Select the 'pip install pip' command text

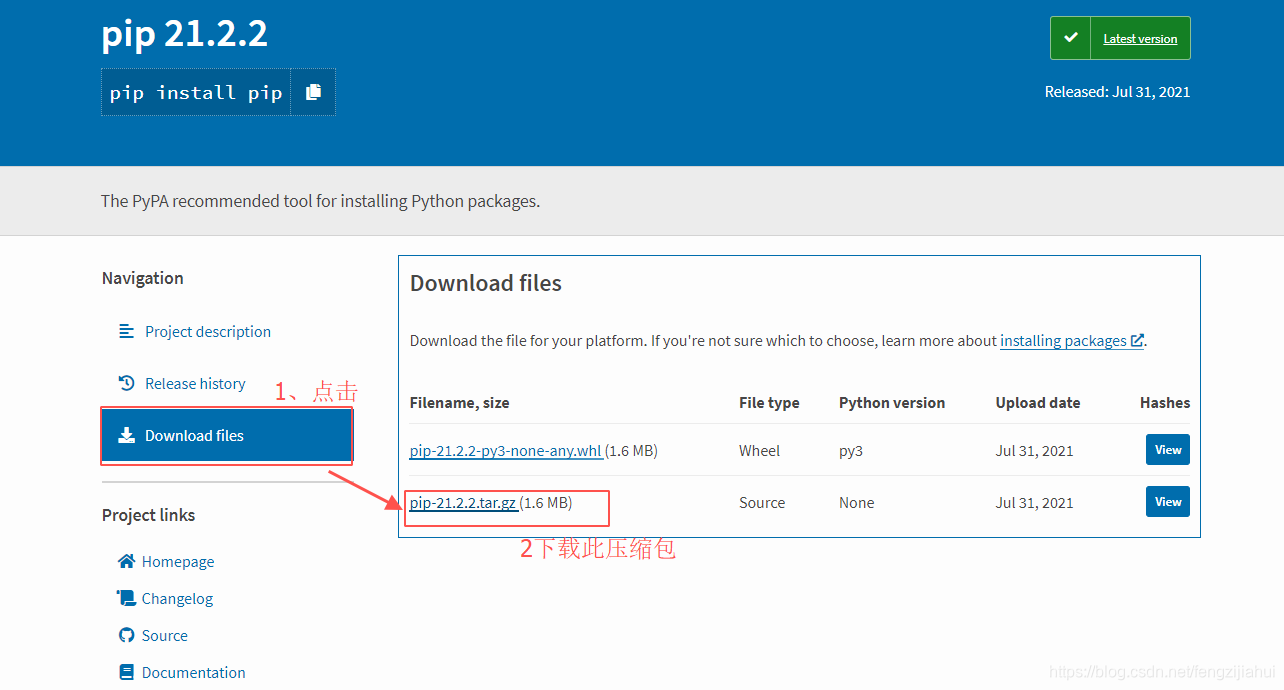coord(196,92)
